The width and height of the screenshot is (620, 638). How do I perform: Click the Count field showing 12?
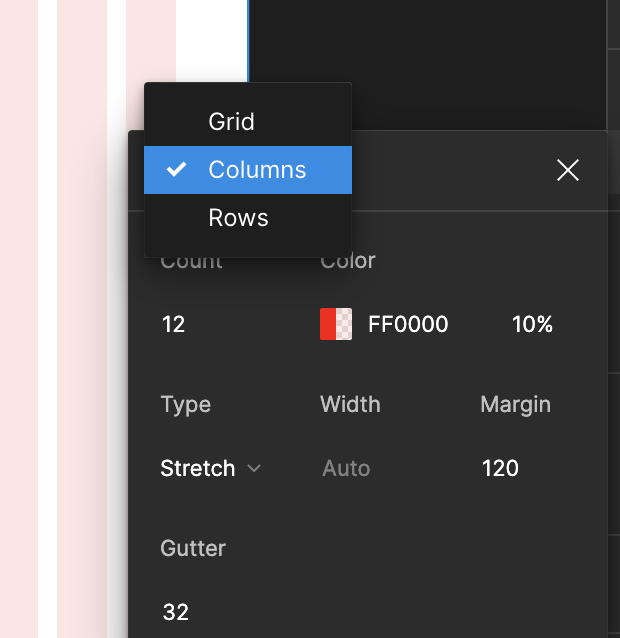click(174, 324)
